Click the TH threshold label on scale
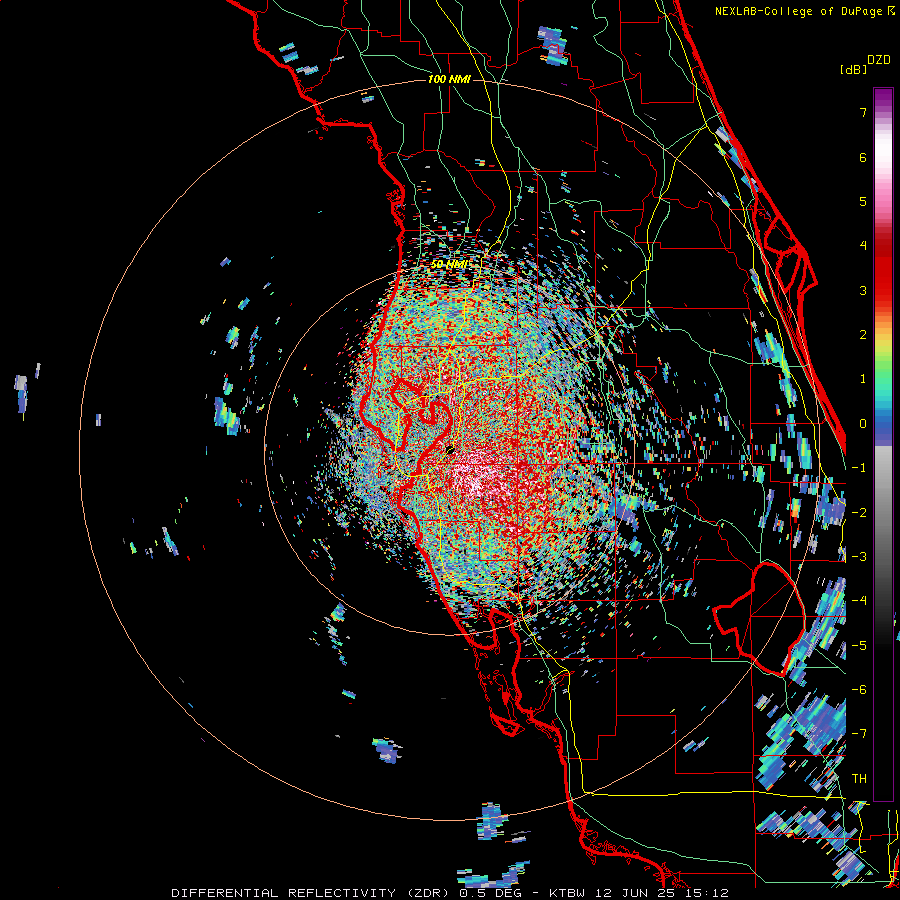This screenshot has width=900, height=900. [859, 778]
